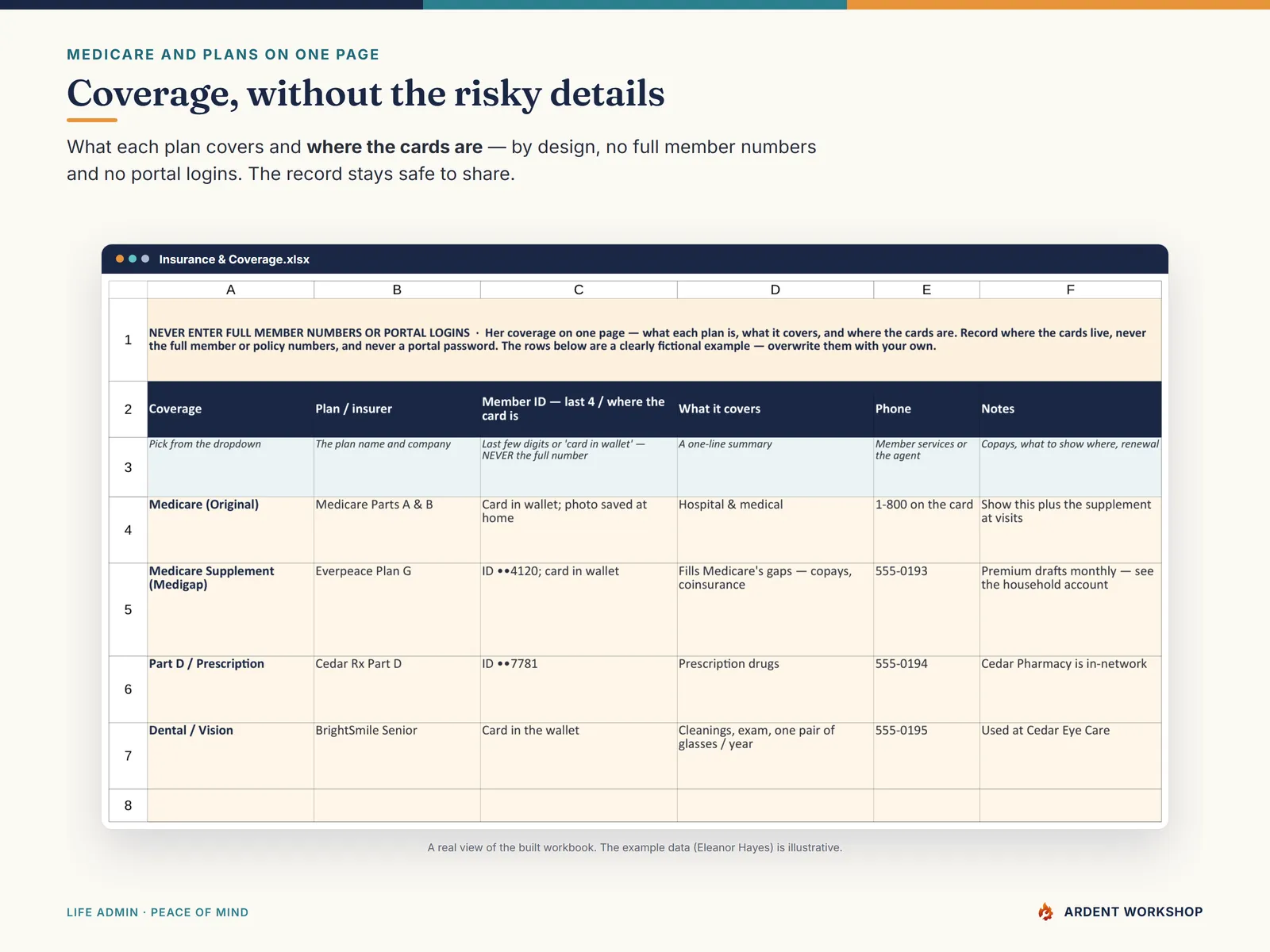The image size is (1270, 952).
Task: Select row 8 header
Action: (x=128, y=805)
